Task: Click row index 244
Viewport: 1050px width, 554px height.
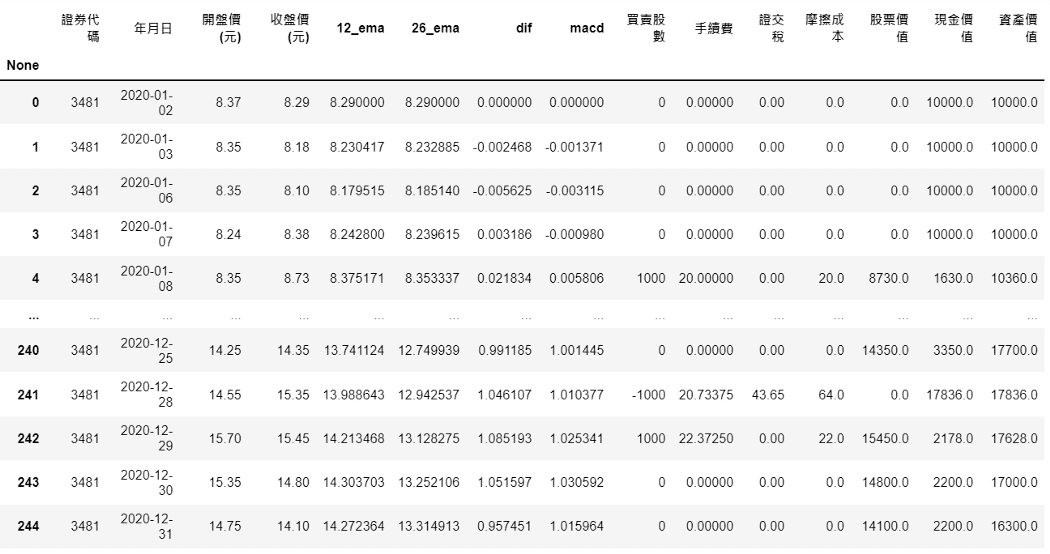Action: point(29,526)
